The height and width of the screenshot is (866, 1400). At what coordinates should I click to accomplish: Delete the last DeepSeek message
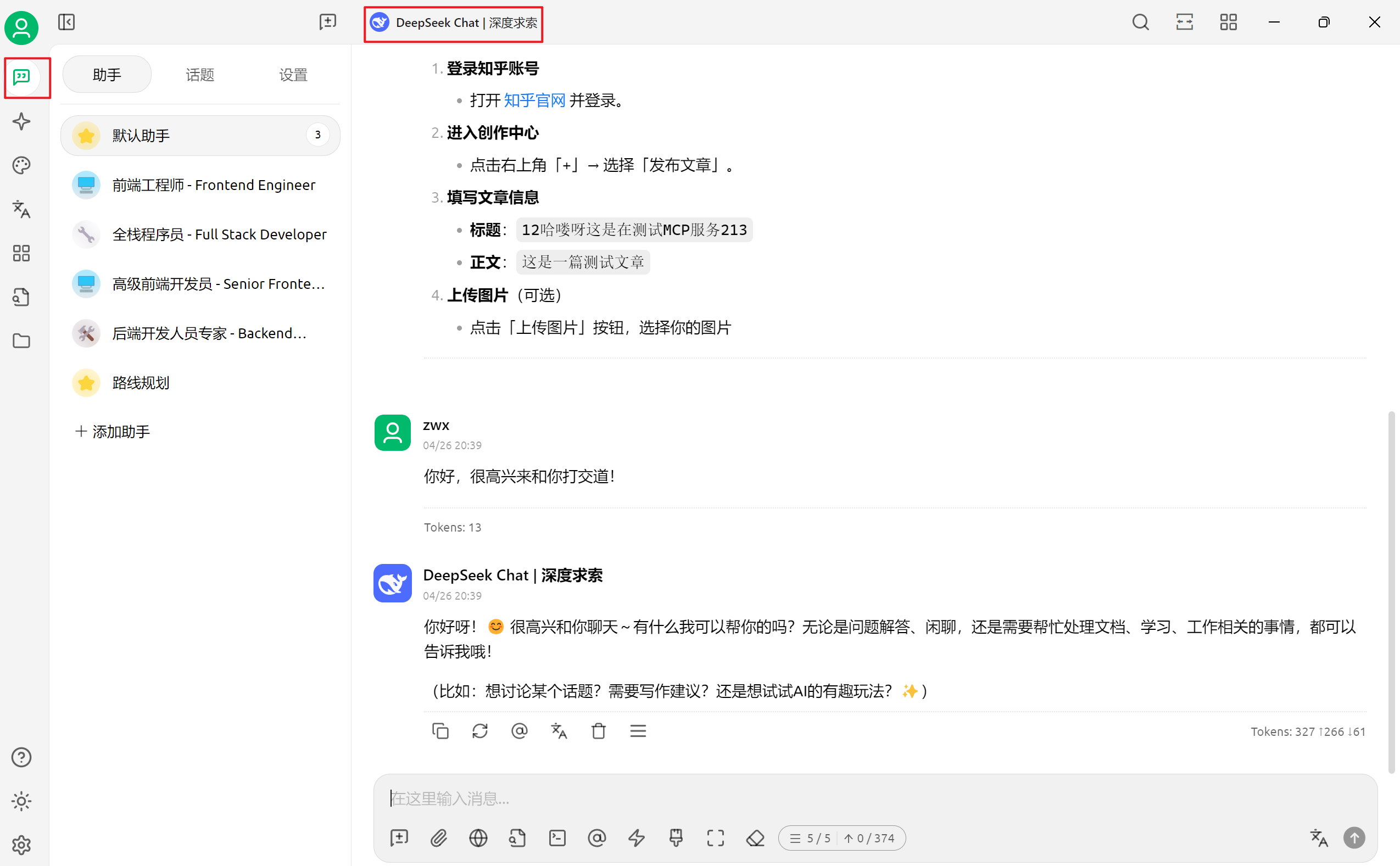[x=598, y=731]
